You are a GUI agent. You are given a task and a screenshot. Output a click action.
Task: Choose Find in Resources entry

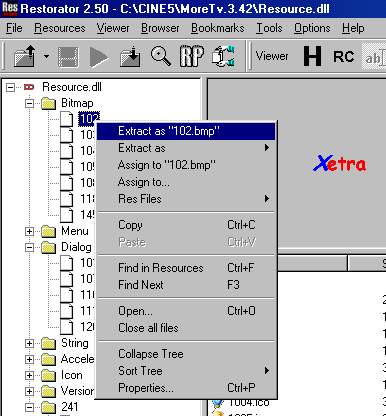click(186, 268)
